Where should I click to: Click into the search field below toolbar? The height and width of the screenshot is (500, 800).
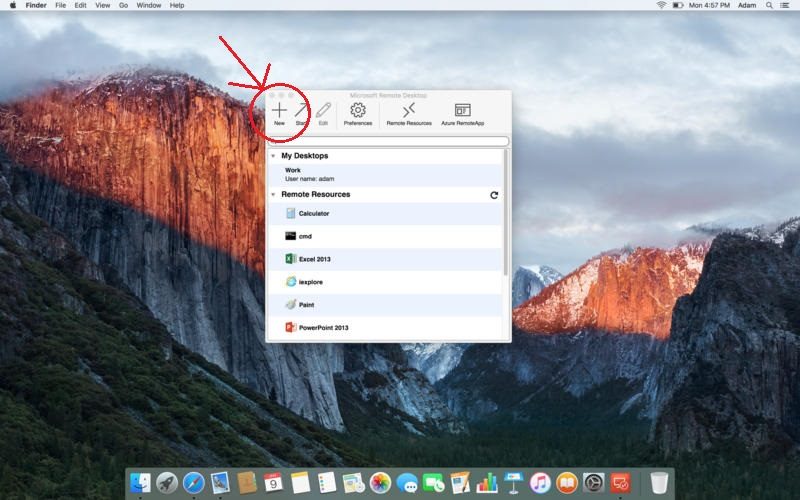point(388,141)
